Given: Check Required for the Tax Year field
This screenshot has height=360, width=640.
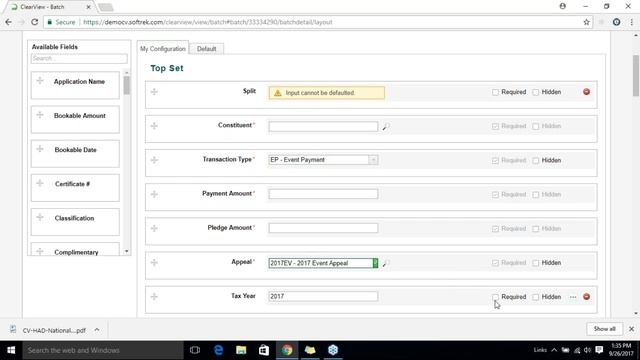Looking at the screenshot, I should [495, 297].
